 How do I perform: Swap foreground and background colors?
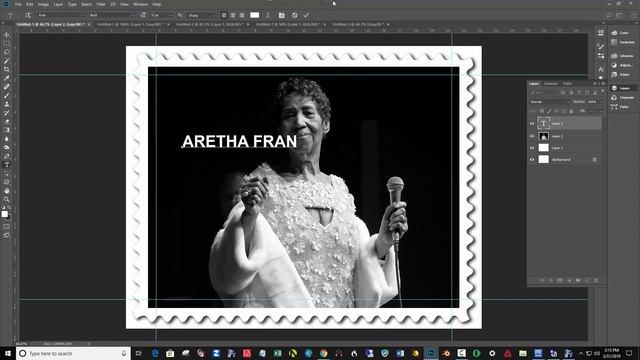point(9,208)
